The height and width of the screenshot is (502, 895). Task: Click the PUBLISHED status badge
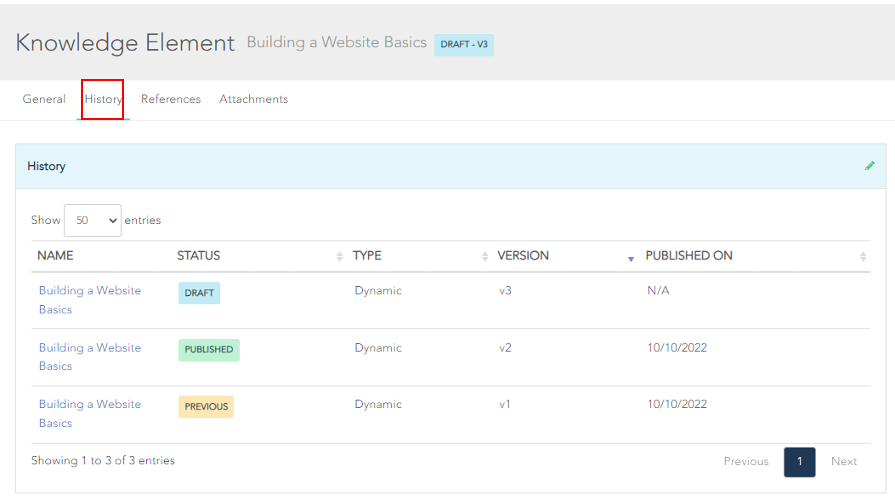[x=209, y=350]
